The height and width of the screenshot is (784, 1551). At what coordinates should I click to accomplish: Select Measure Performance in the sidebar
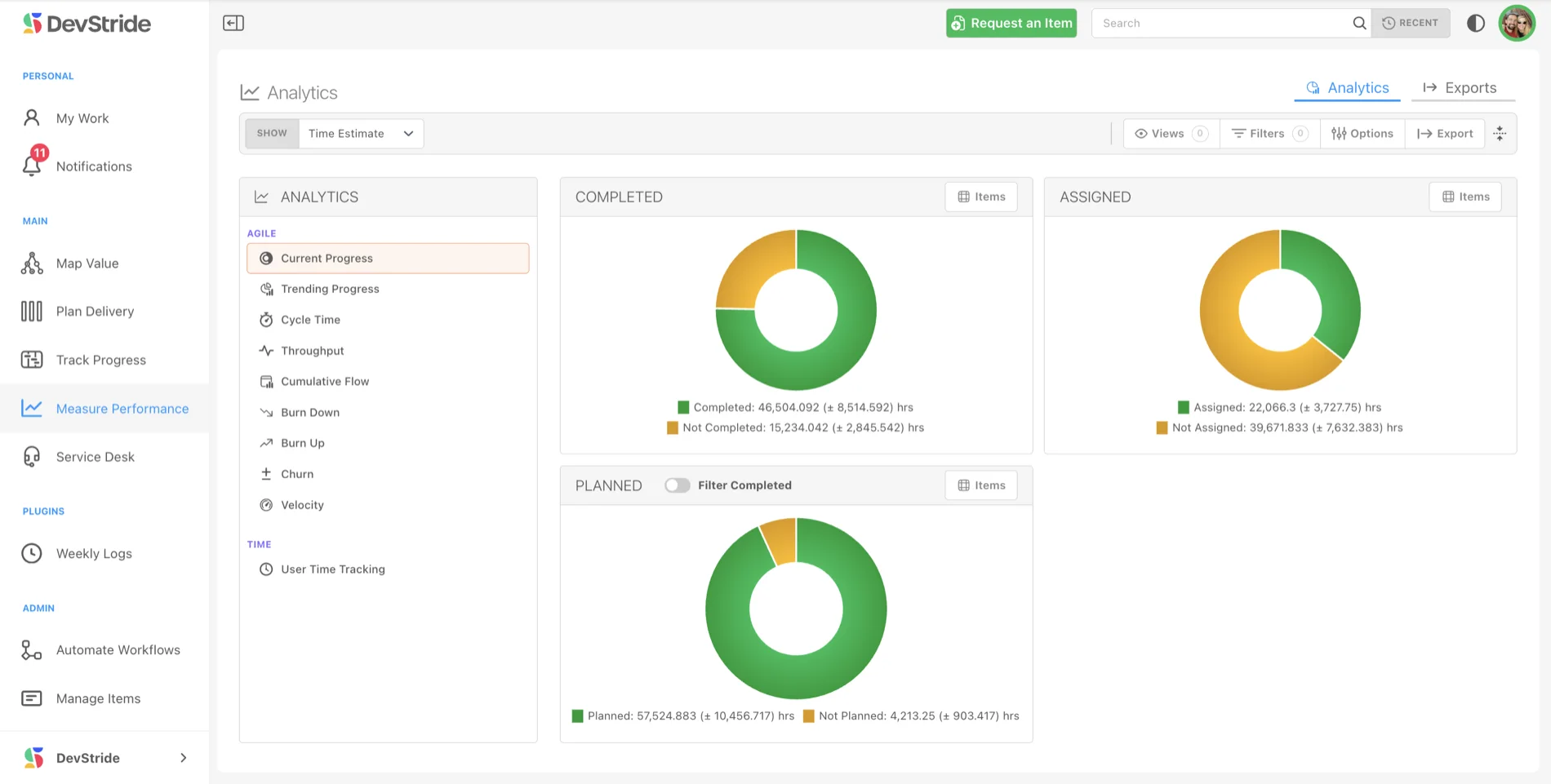click(104, 409)
